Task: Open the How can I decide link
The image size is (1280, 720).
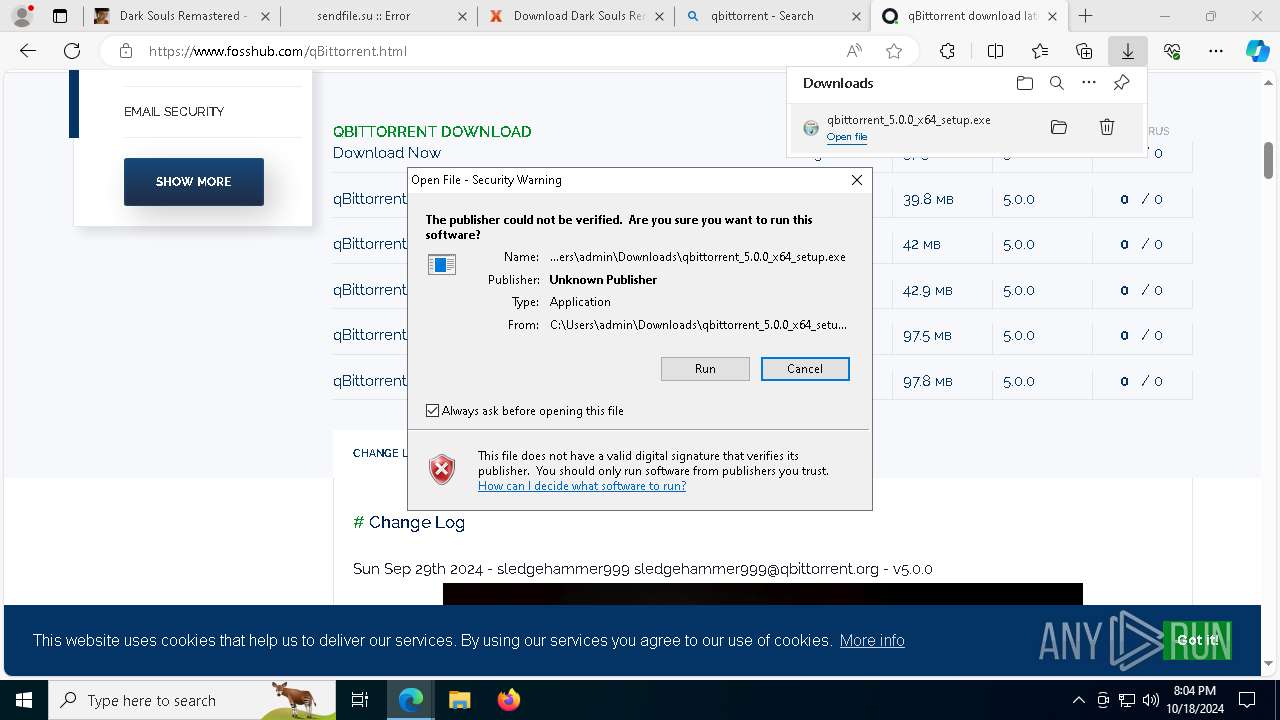Action: (x=582, y=486)
